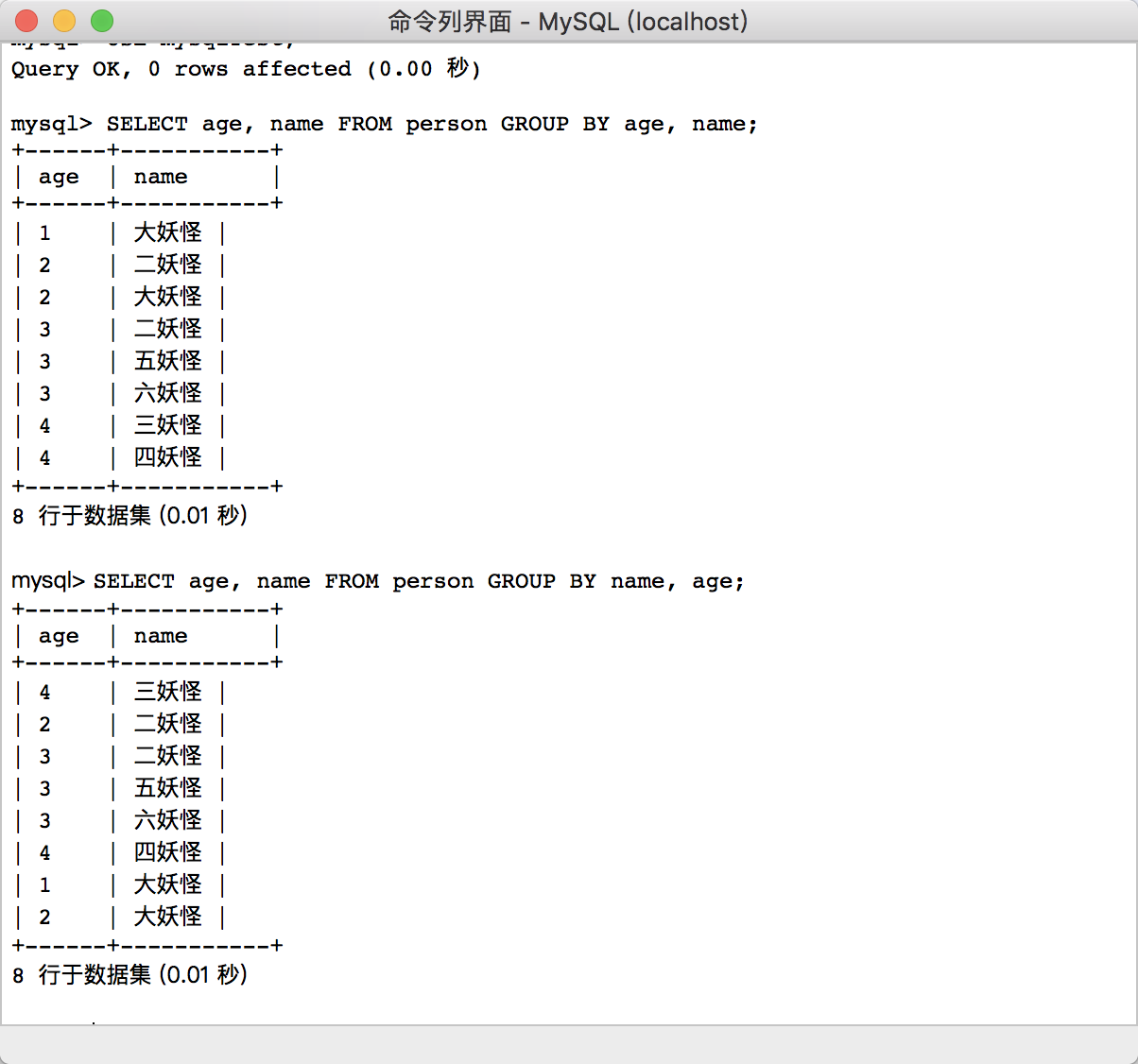Close the MySQL command line window

point(26,21)
